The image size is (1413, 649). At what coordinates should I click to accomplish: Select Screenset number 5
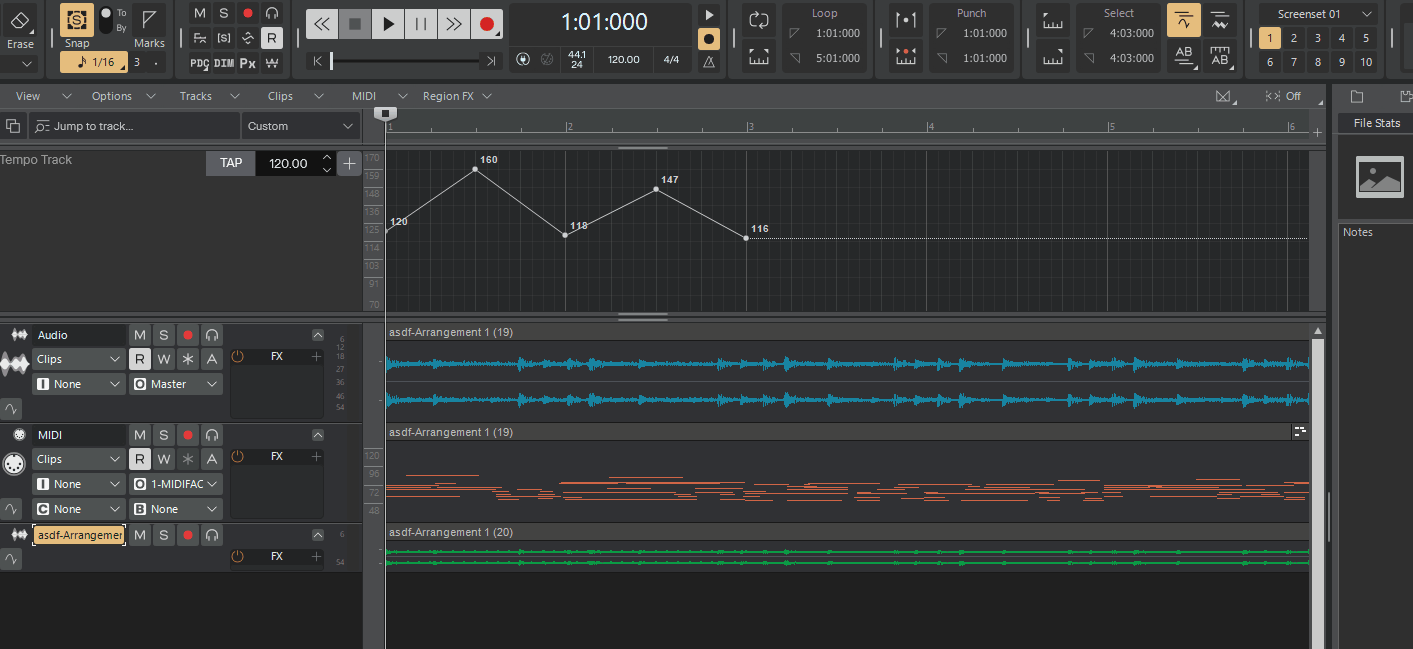pos(1366,38)
